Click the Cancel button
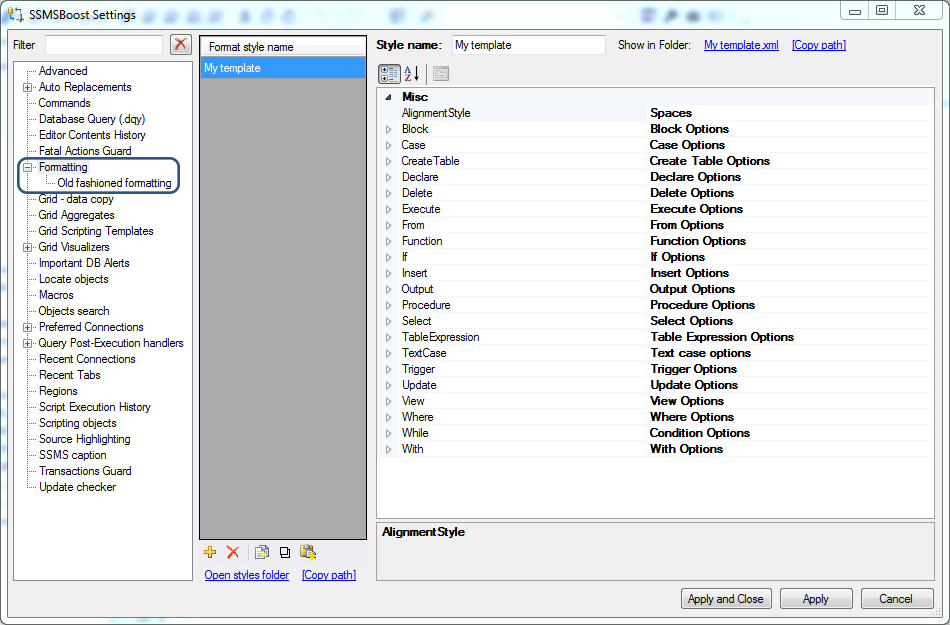950x625 pixels. [895, 598]
